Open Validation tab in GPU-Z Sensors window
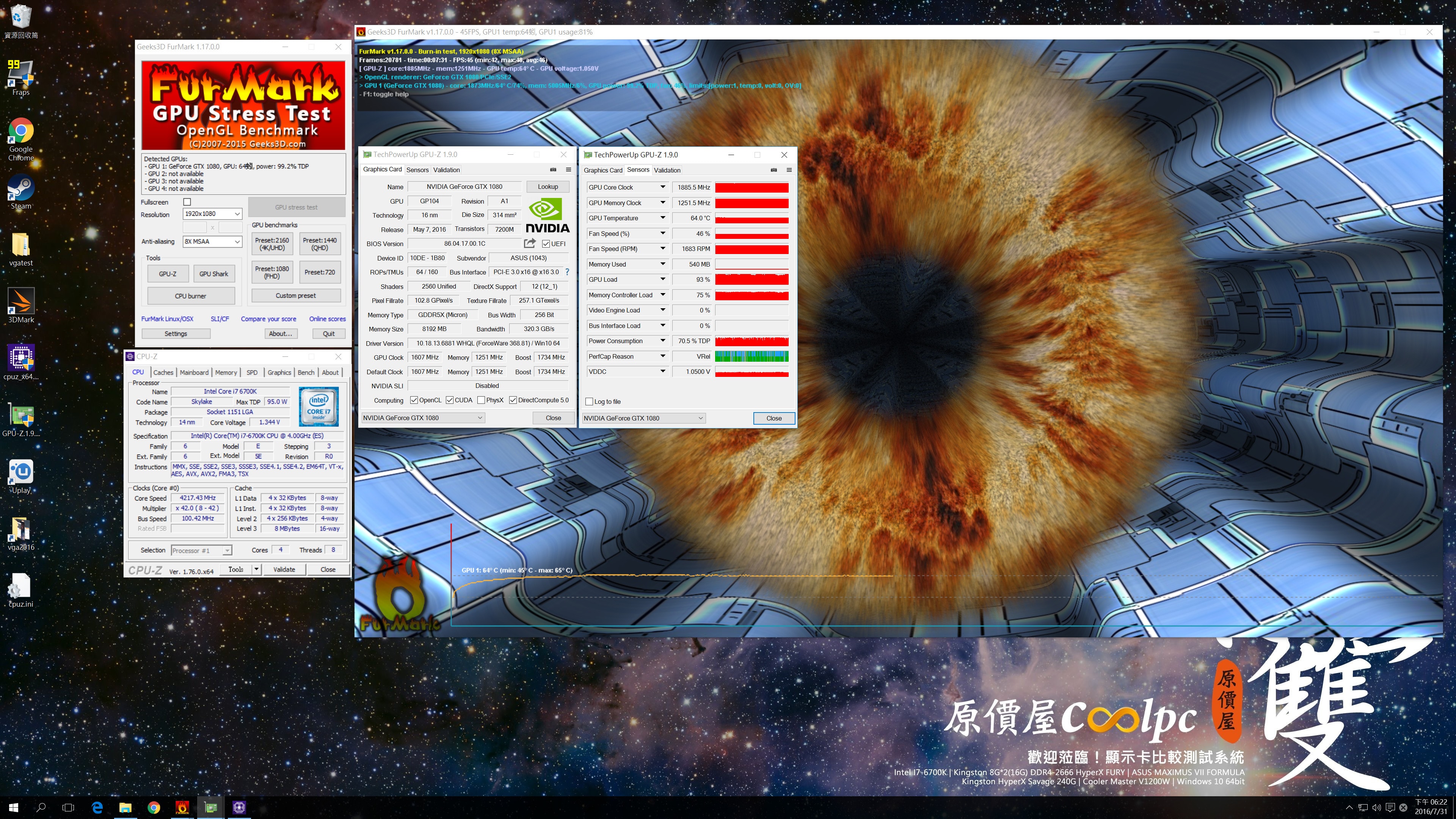This screenshot has height=819, width=1456. tap(667, 170)
